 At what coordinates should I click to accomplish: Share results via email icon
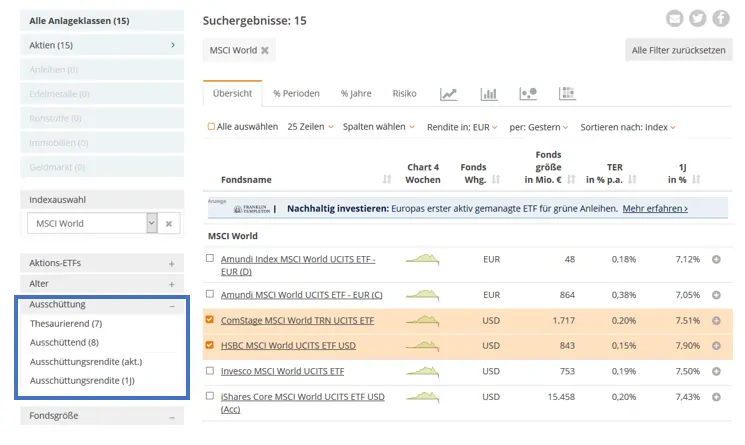click(x=674, y=19)
